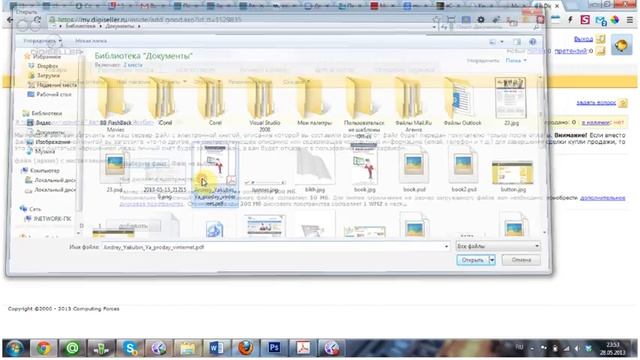
Task: Open the Файлы Mail.Ru Агента folder
Action: [x=413, y=104]
